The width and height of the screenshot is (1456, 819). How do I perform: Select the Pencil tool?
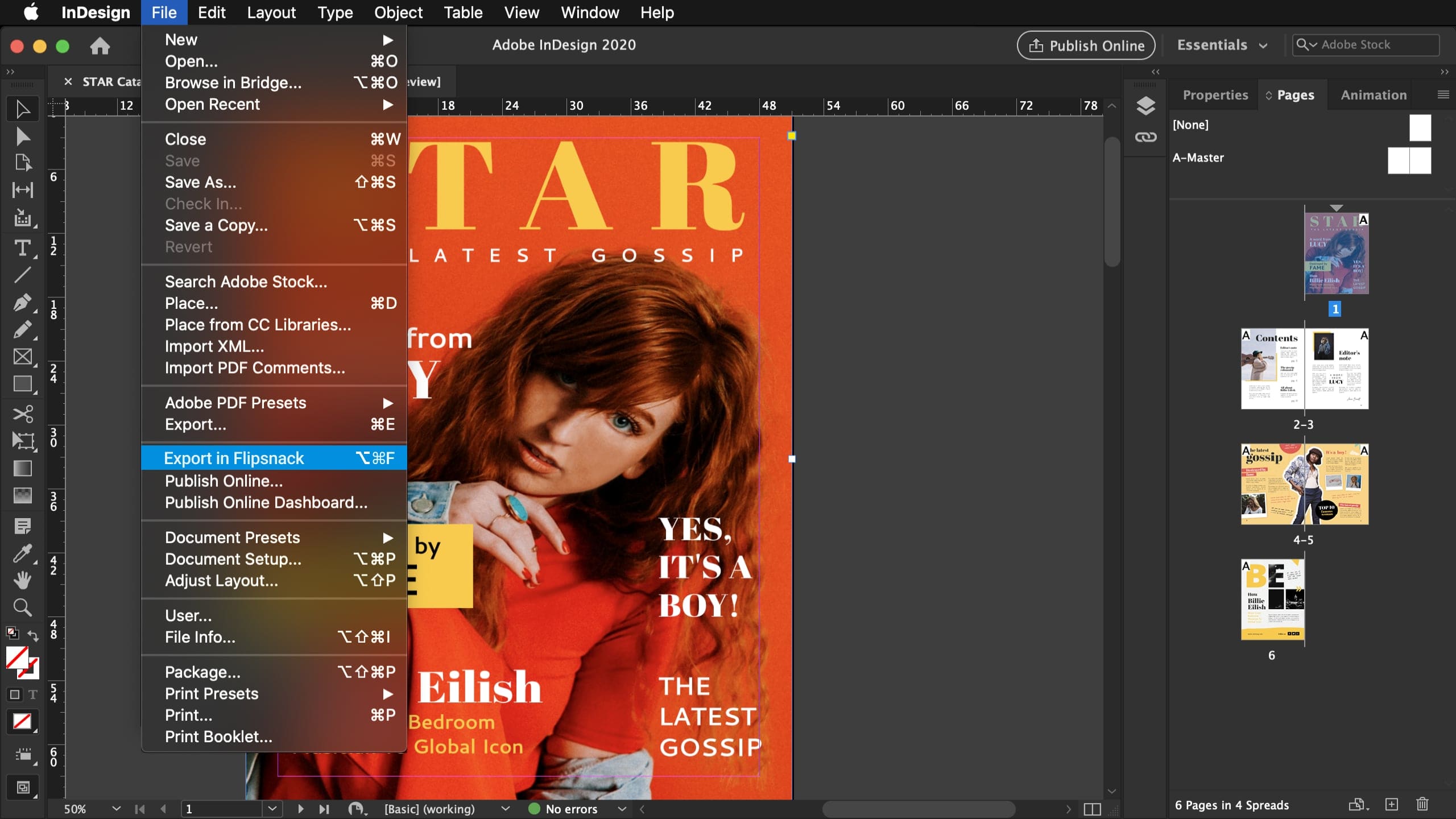[23, 329]
